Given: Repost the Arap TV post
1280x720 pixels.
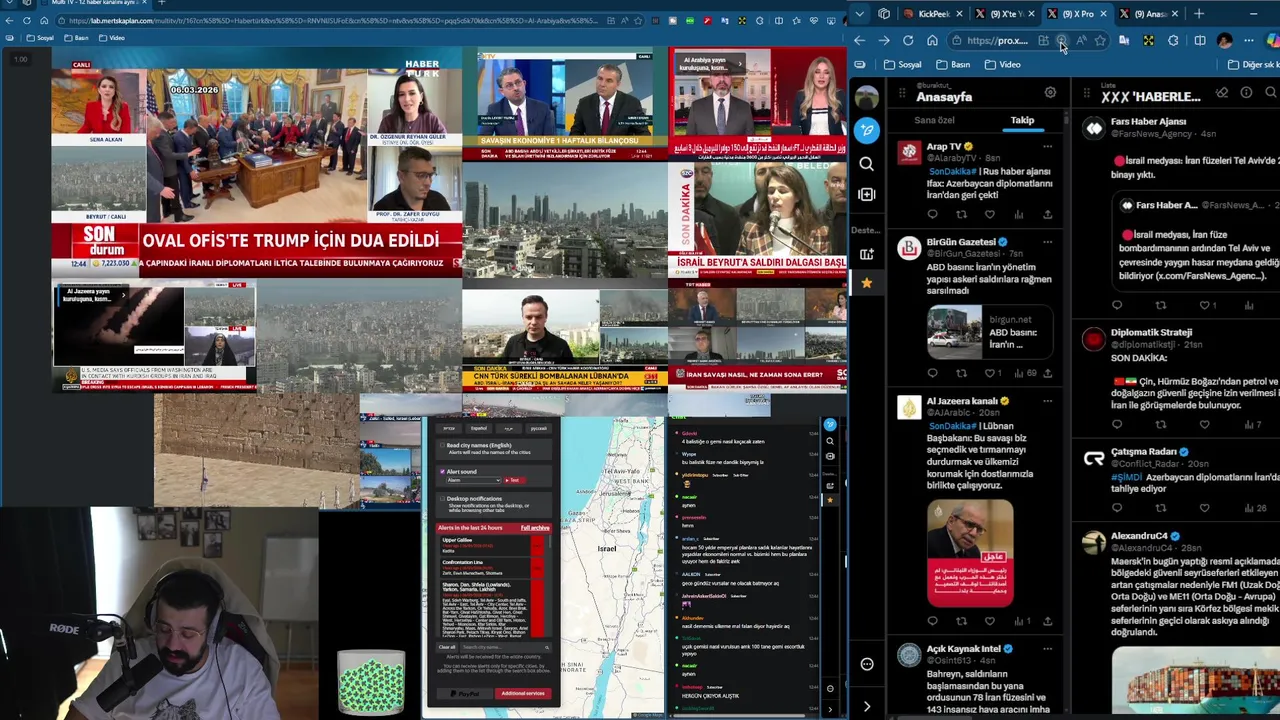Looking at the screenshot, I should coord(961,214).
